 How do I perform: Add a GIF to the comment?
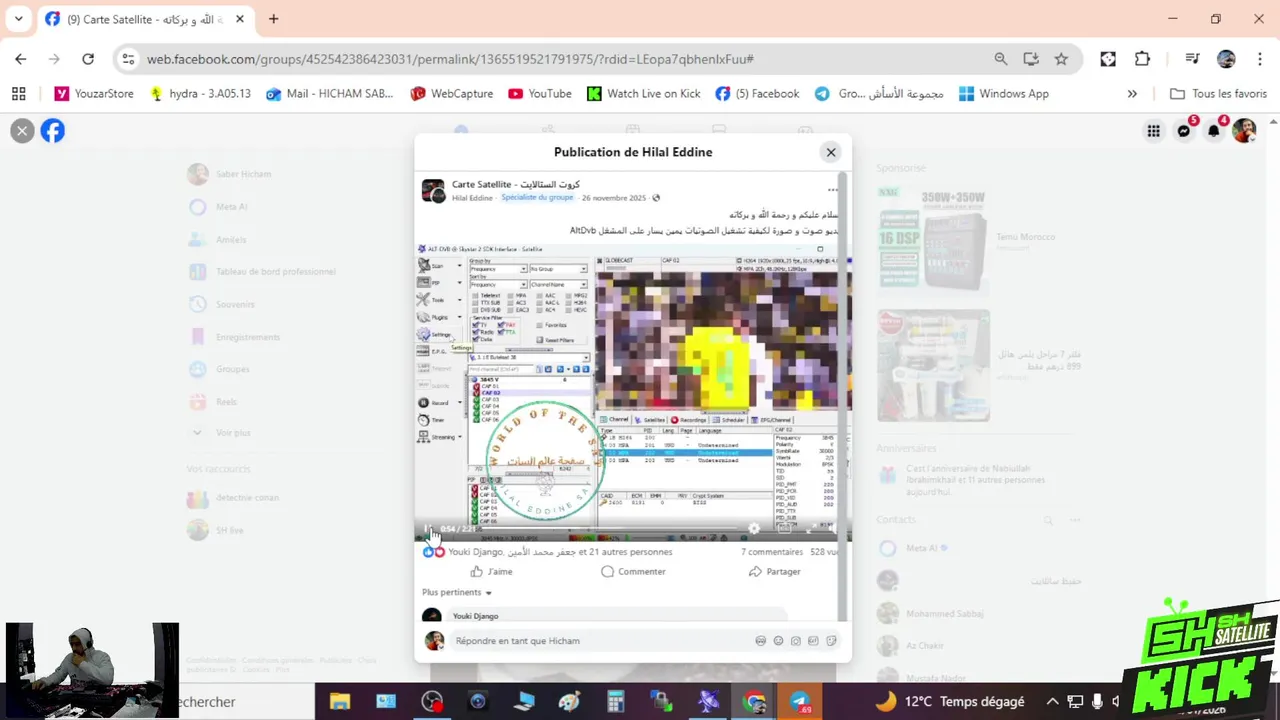click(x=813, y=641)
